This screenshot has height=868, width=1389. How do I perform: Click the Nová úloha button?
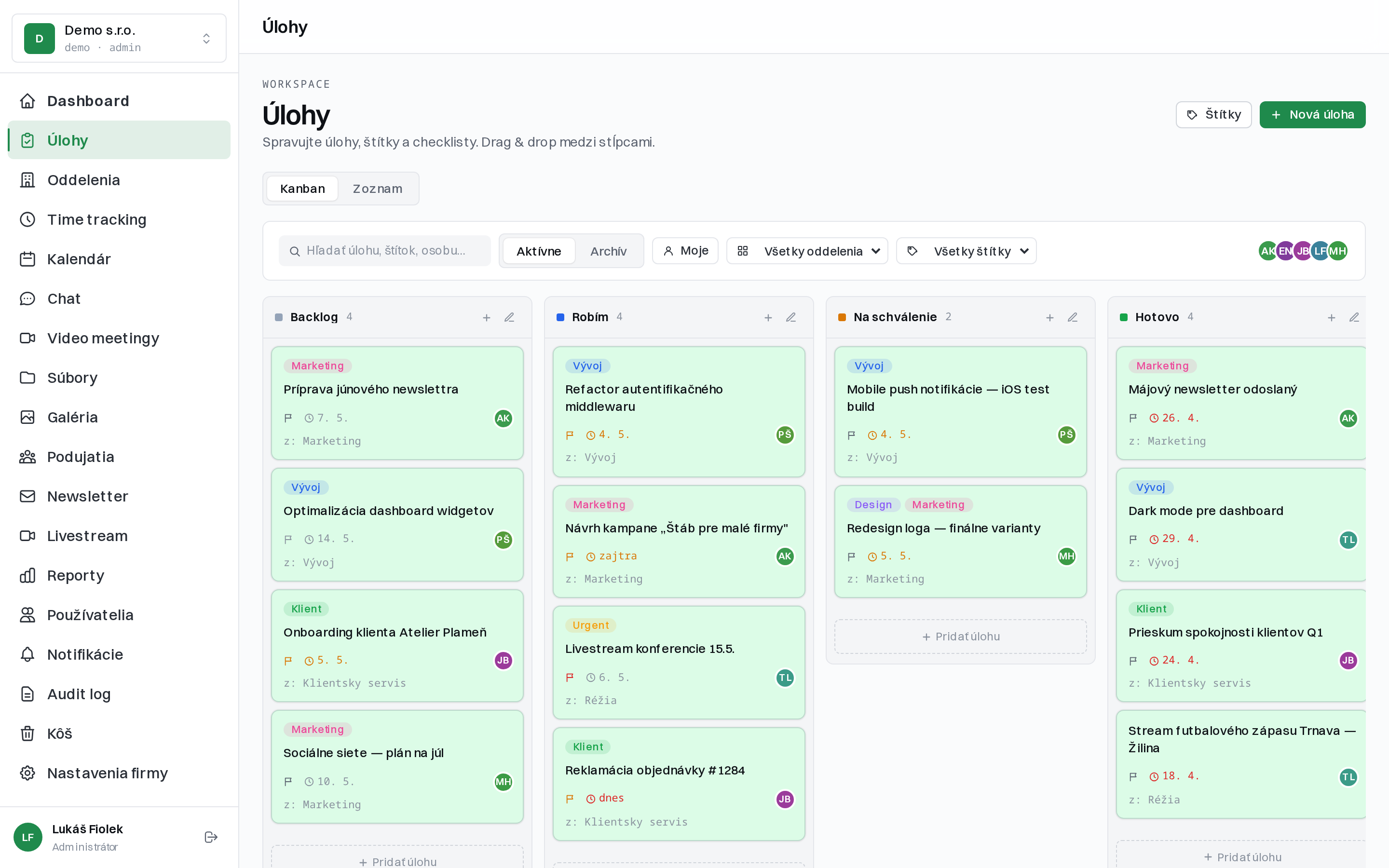point(1312,115)
